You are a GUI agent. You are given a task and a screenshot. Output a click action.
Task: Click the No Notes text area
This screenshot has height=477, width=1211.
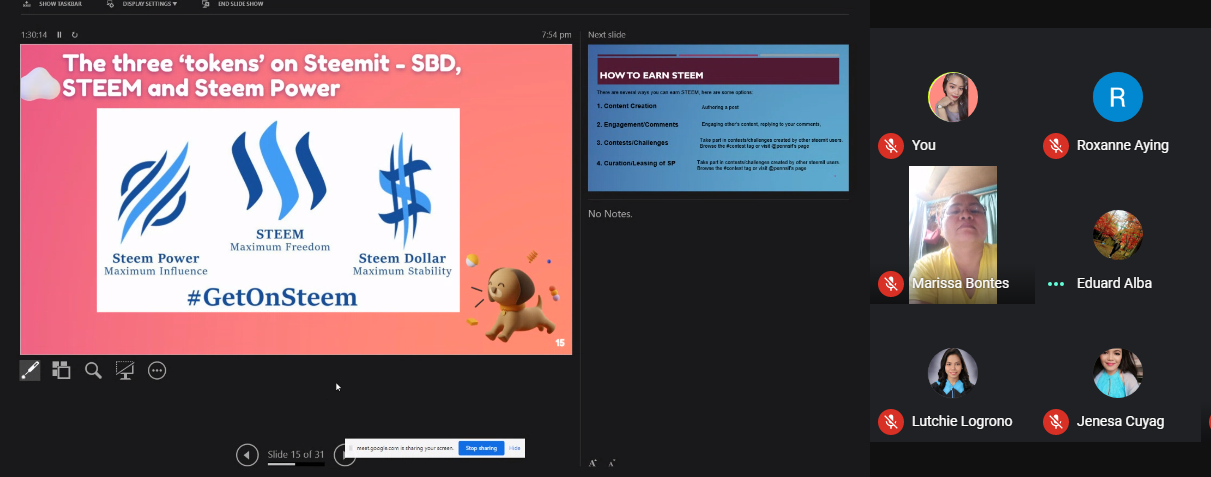click(610, 213)
